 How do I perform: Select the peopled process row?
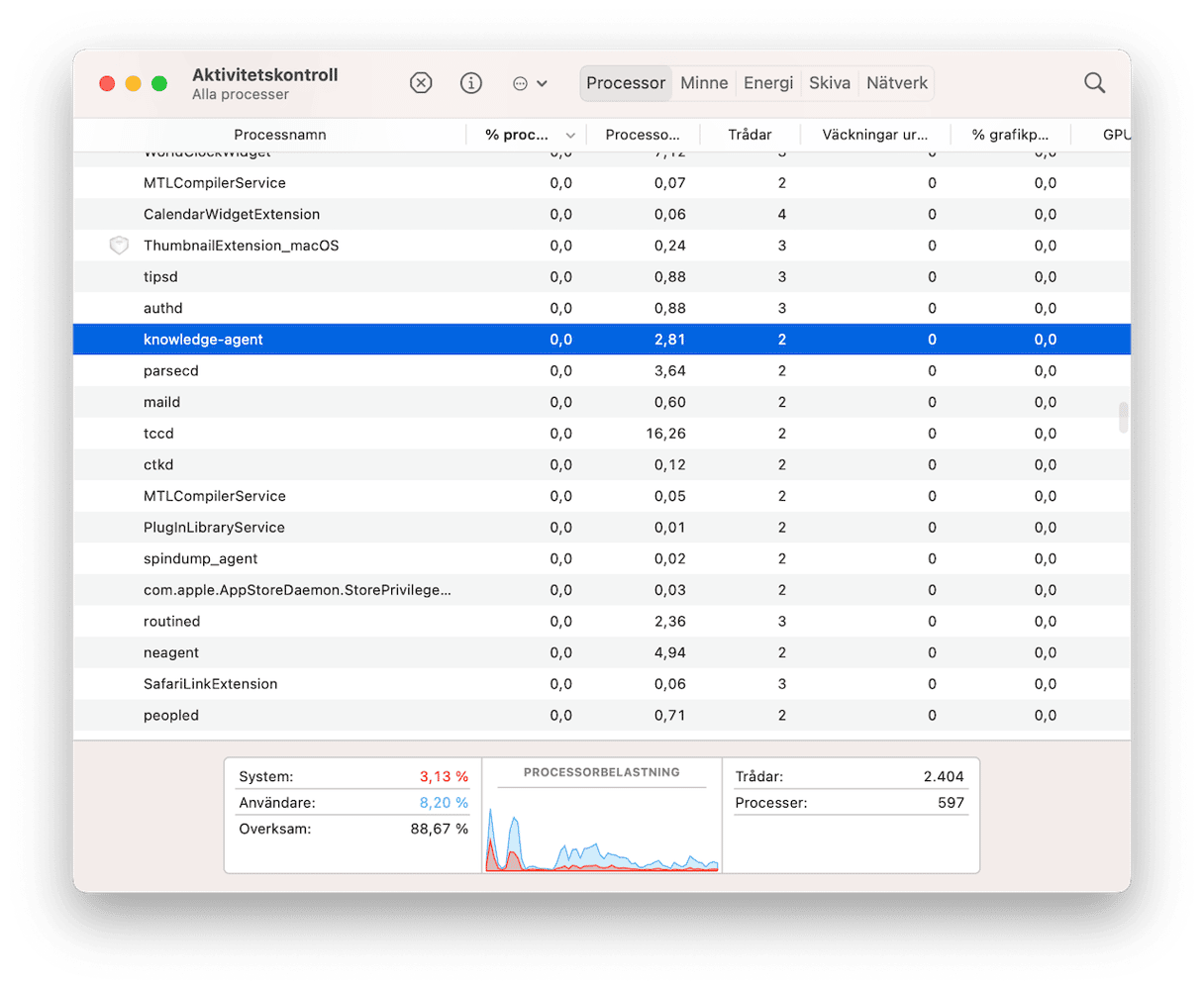(x=602, y=715)
